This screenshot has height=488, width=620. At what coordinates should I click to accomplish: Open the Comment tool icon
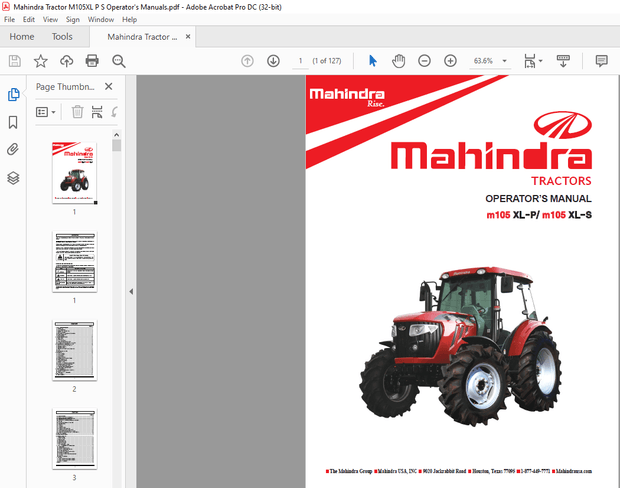pyautogui.click(x=601, y=61)
